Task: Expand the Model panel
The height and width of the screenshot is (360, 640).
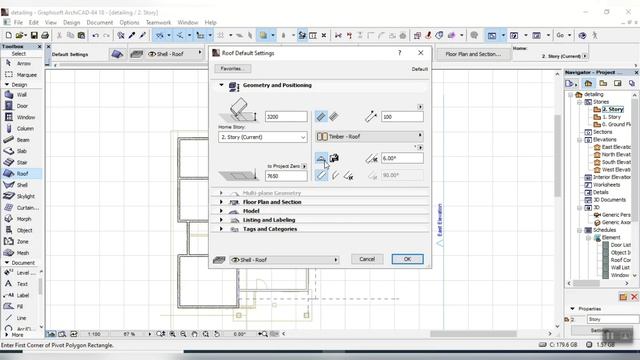Action: click(221, 211)
